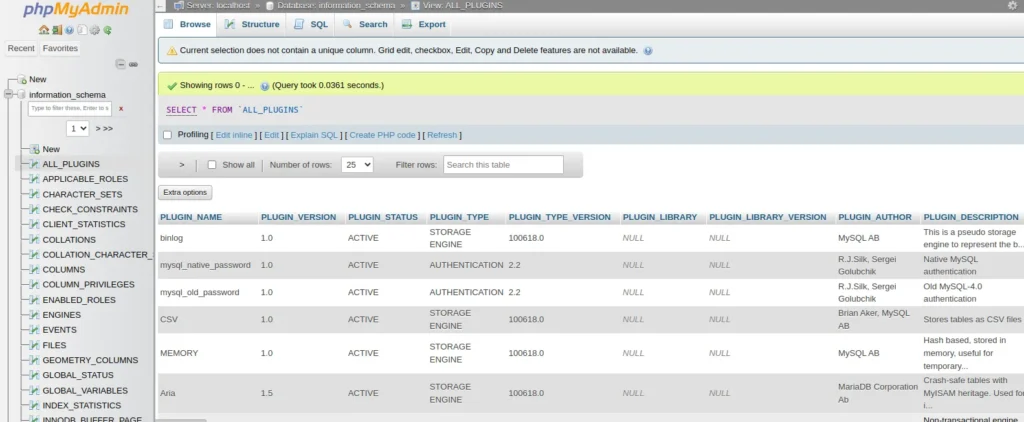Open the navigation page number dropdown

click(77, 129)
